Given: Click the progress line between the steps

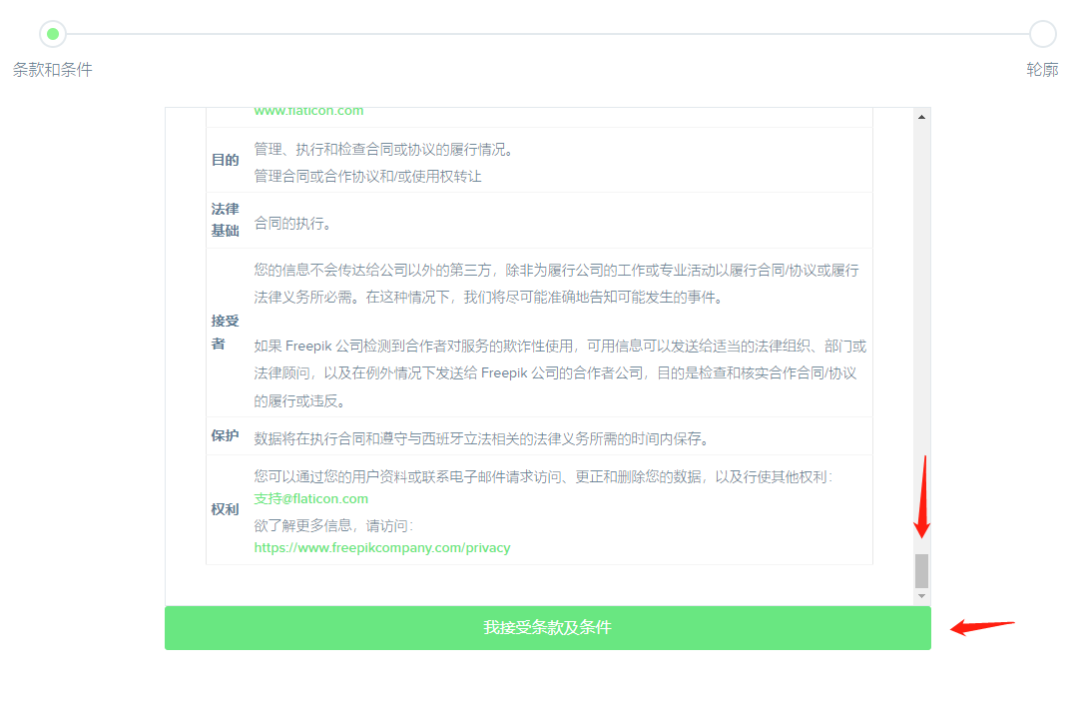Looking at the screenshot, I should click(x=547, y=34).
